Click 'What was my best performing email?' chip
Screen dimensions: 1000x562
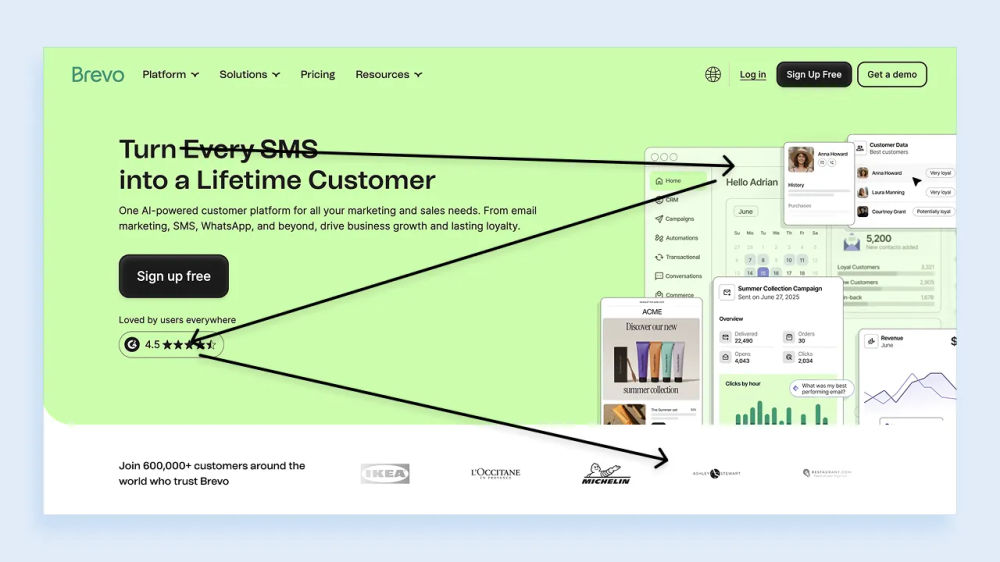coord(821,388)
